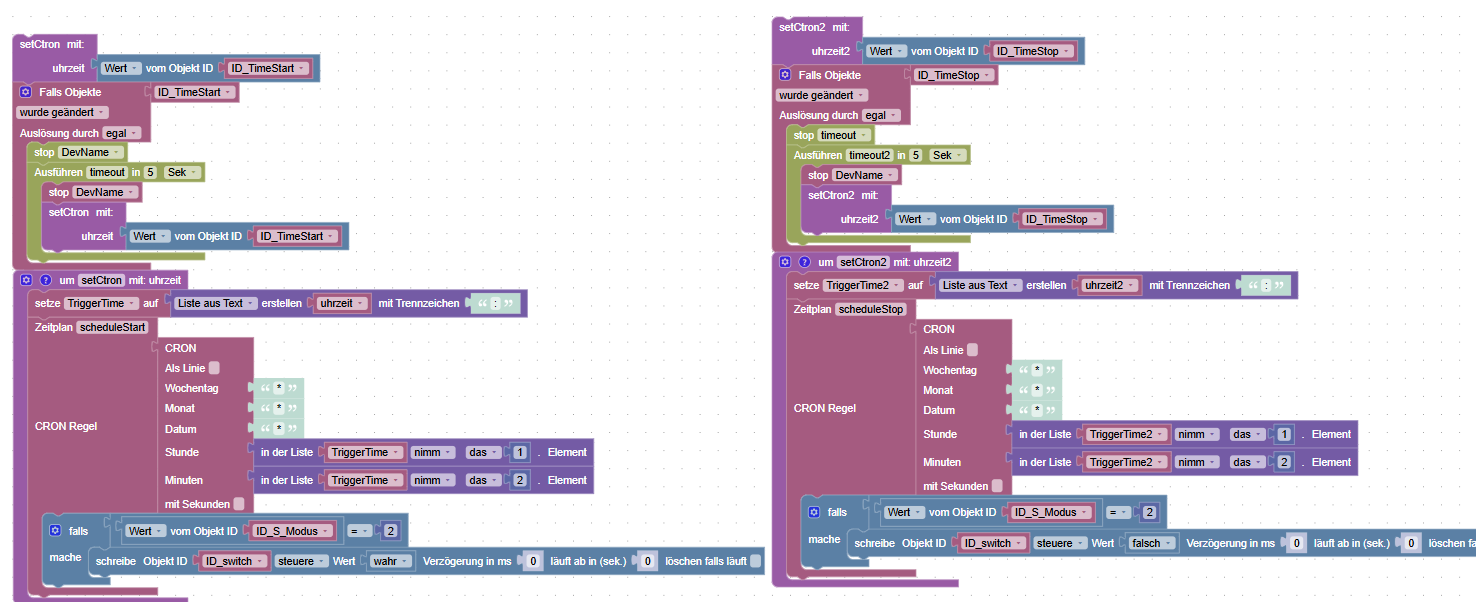
Task: Toggle Als Linie checkbox in scheduleStart CRON
Action: pyautogui.click(x=214, y=368)
